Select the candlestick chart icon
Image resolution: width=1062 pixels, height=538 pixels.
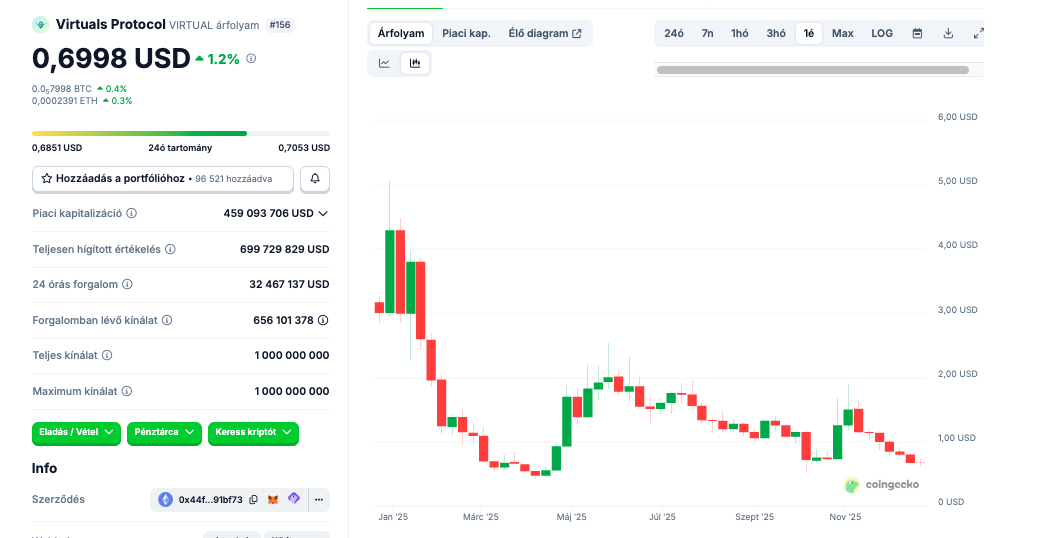tap(415, 63)
